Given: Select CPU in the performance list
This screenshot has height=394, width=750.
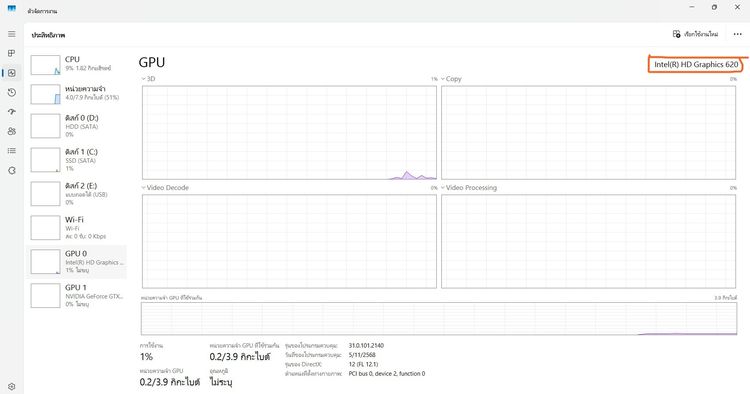Looking at the screenshot, I should [x=77, y=65].
